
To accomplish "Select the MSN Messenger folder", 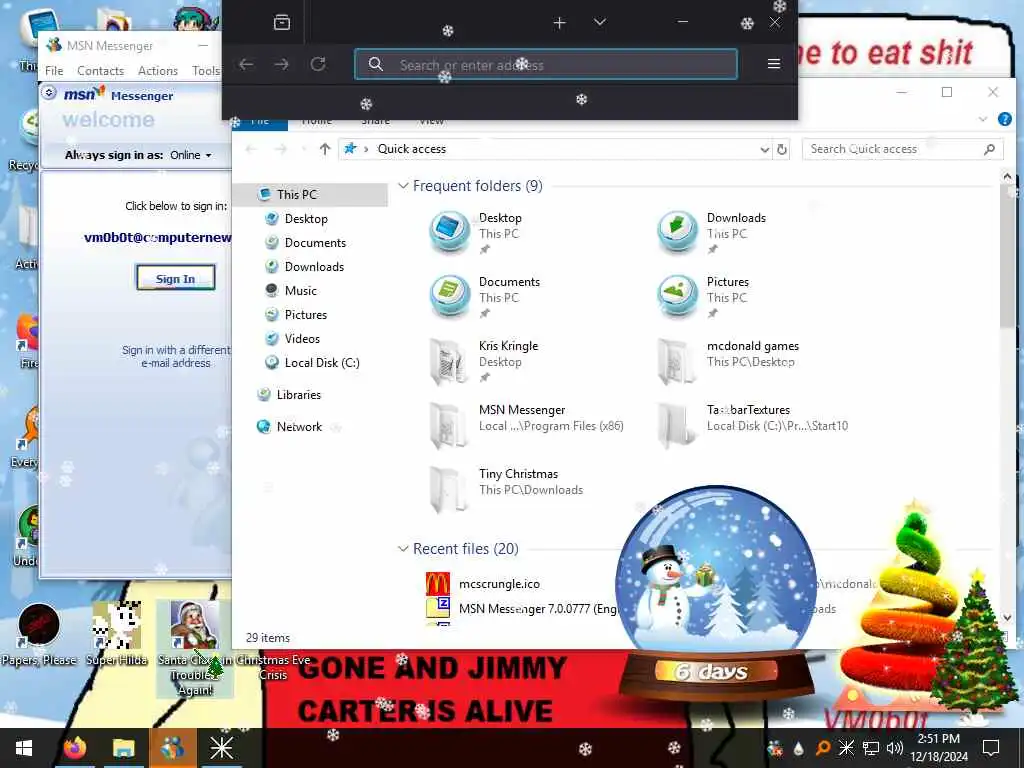I will 526,424.
